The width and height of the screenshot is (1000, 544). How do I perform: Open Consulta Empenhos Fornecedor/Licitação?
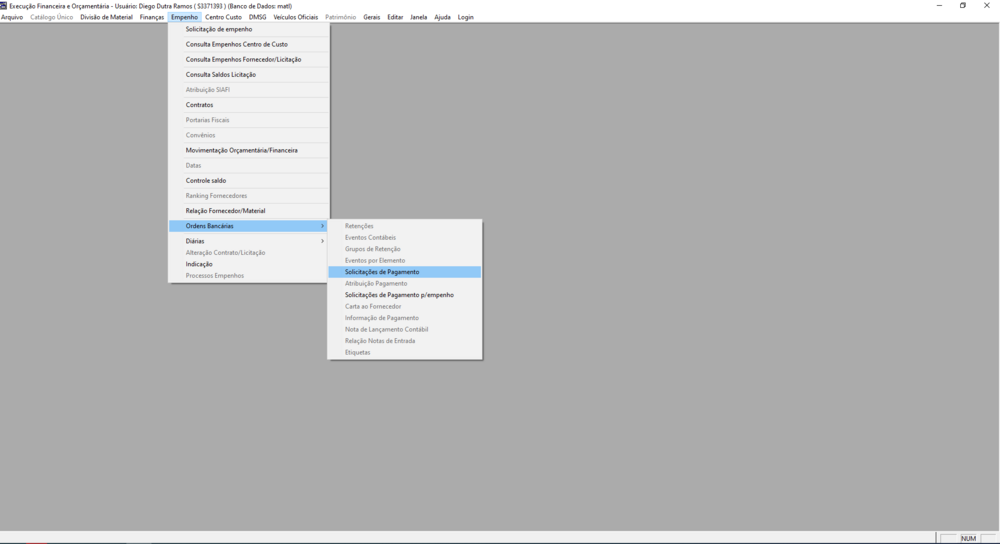coord(243,59)
